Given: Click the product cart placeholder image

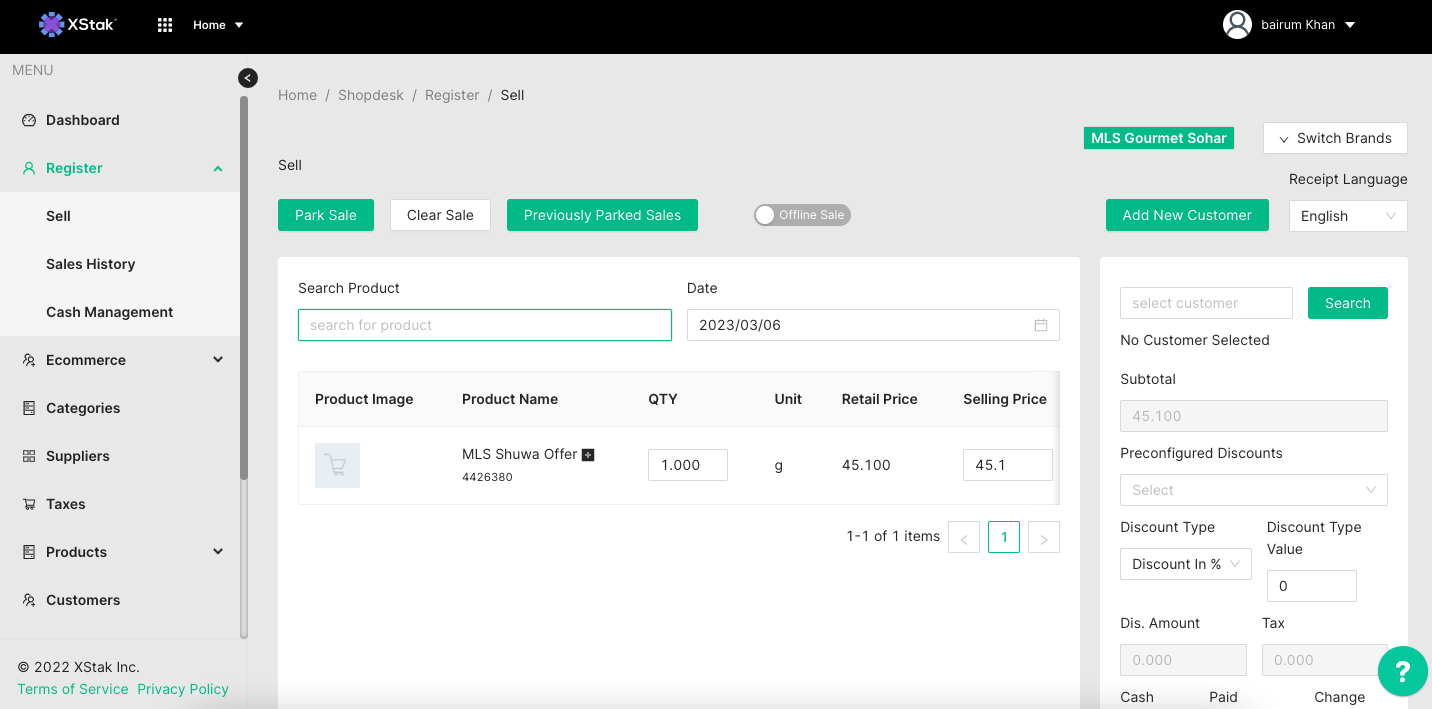Looking at the screenshot, I should click(x=337, y=465).
